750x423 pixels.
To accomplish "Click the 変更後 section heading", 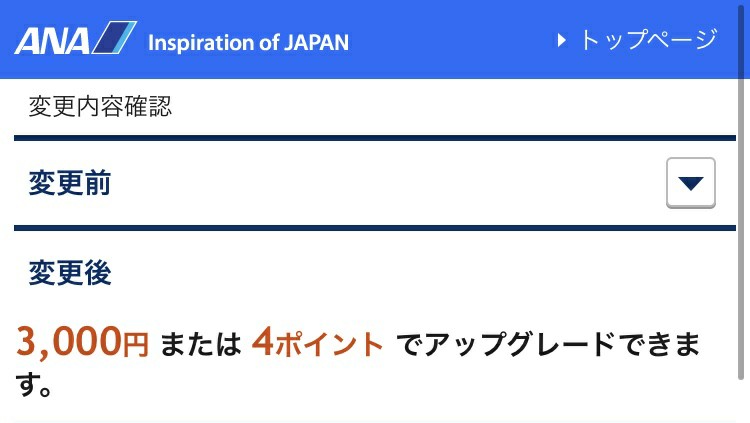I will point(70,273).
